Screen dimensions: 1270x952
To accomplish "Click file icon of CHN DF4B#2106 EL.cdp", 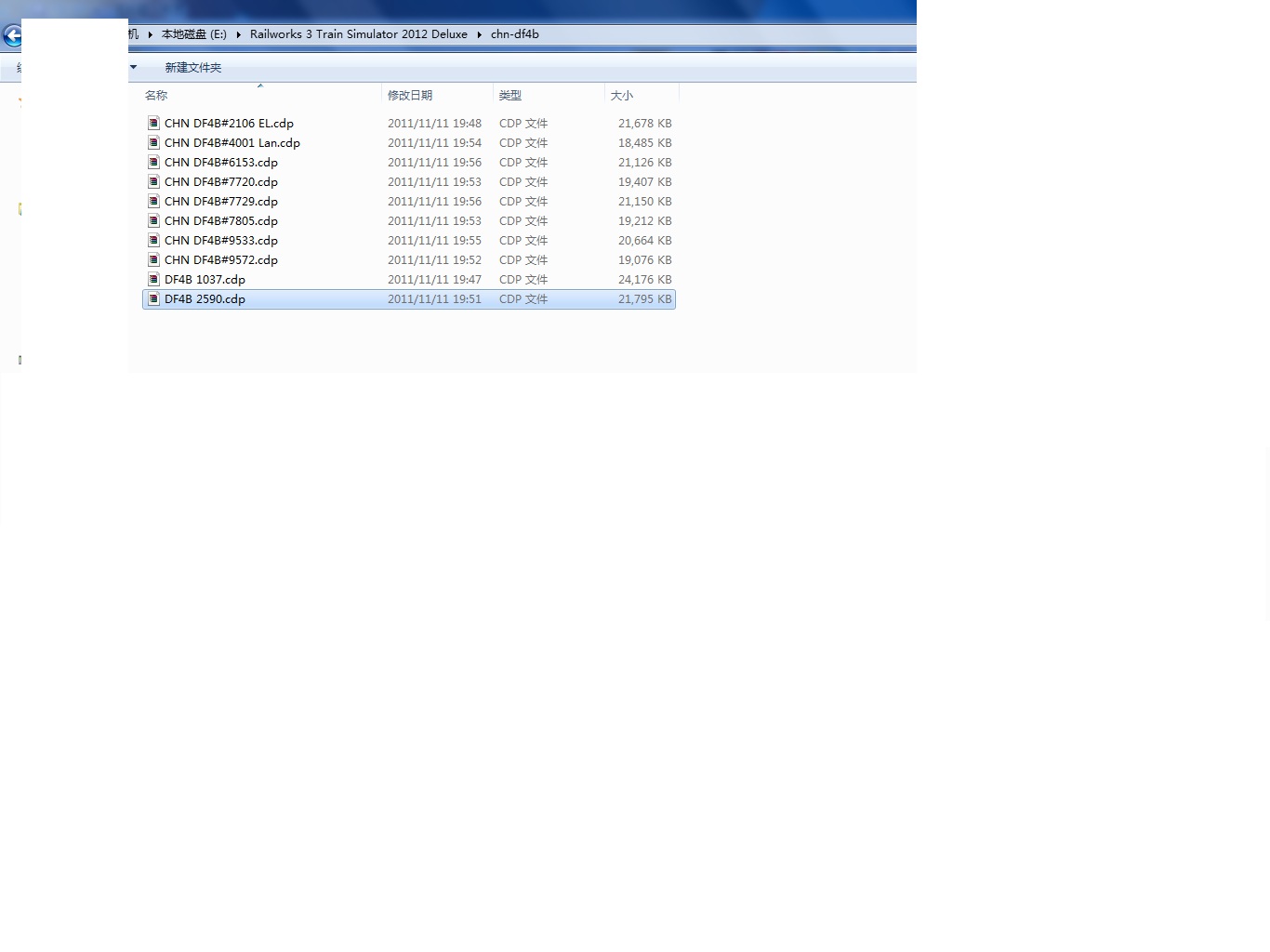I will (153, 123).
